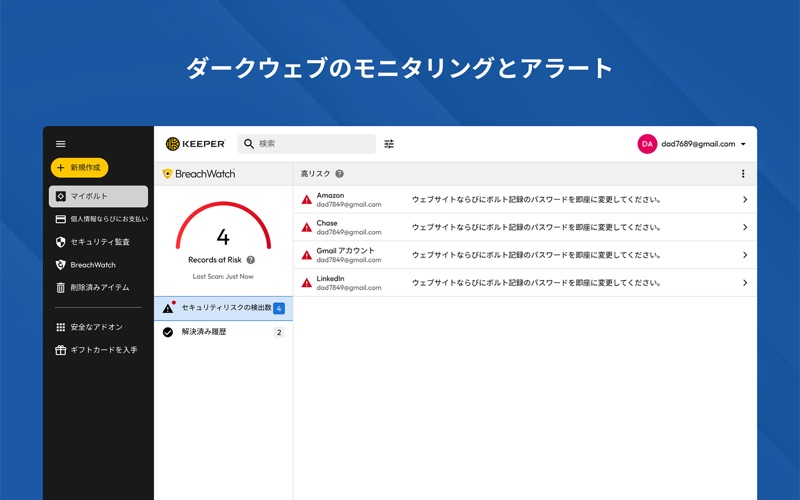Click the Last Scan: Just Now text

(x=223, y=277)
